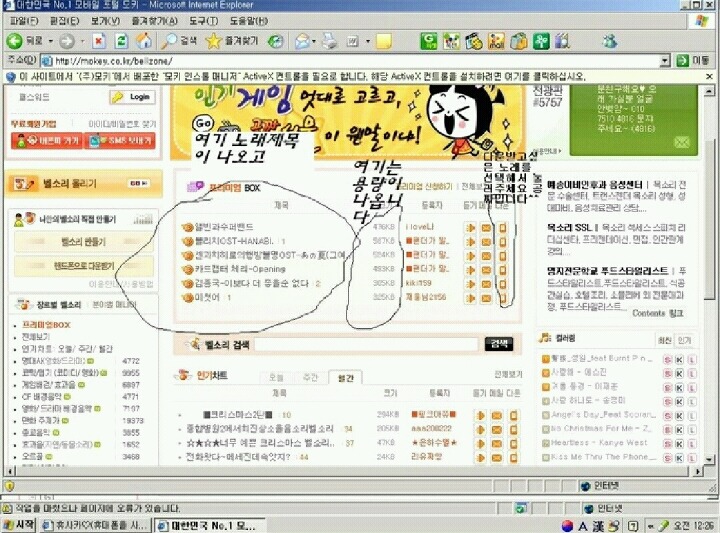Click the green clover toolbar icon

pos(541,41)
